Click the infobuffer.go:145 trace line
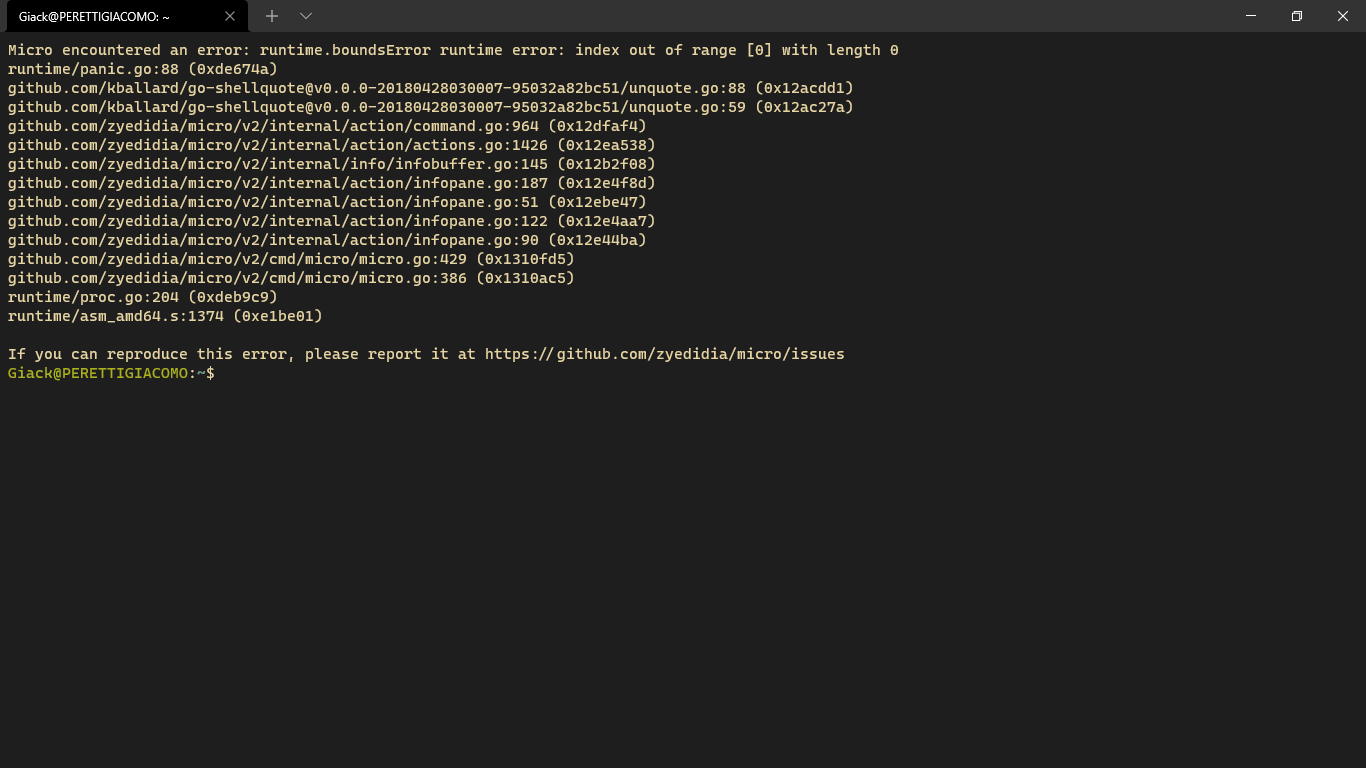Screen dimensions: 1366x768 point(330,164)
